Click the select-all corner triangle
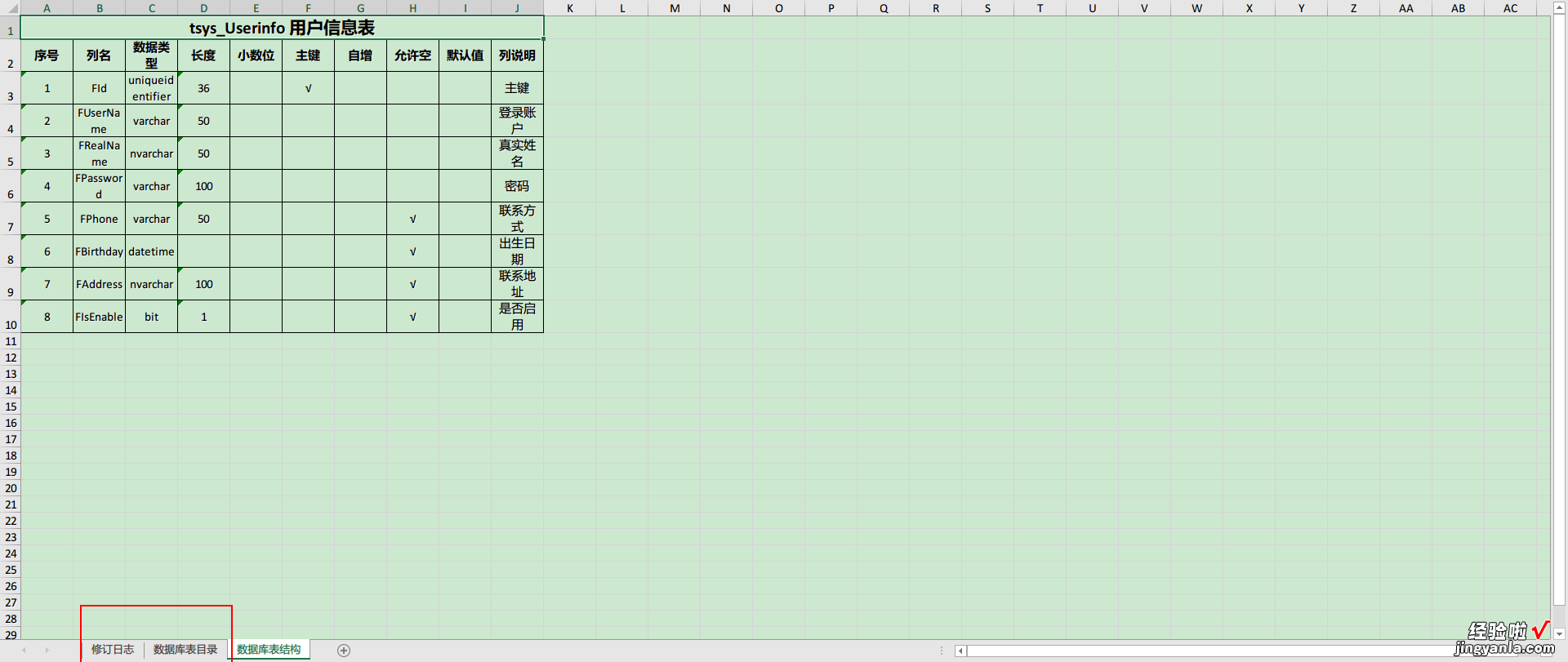Viewport: 1568px width, 662px height. click(x=11, y=8)
